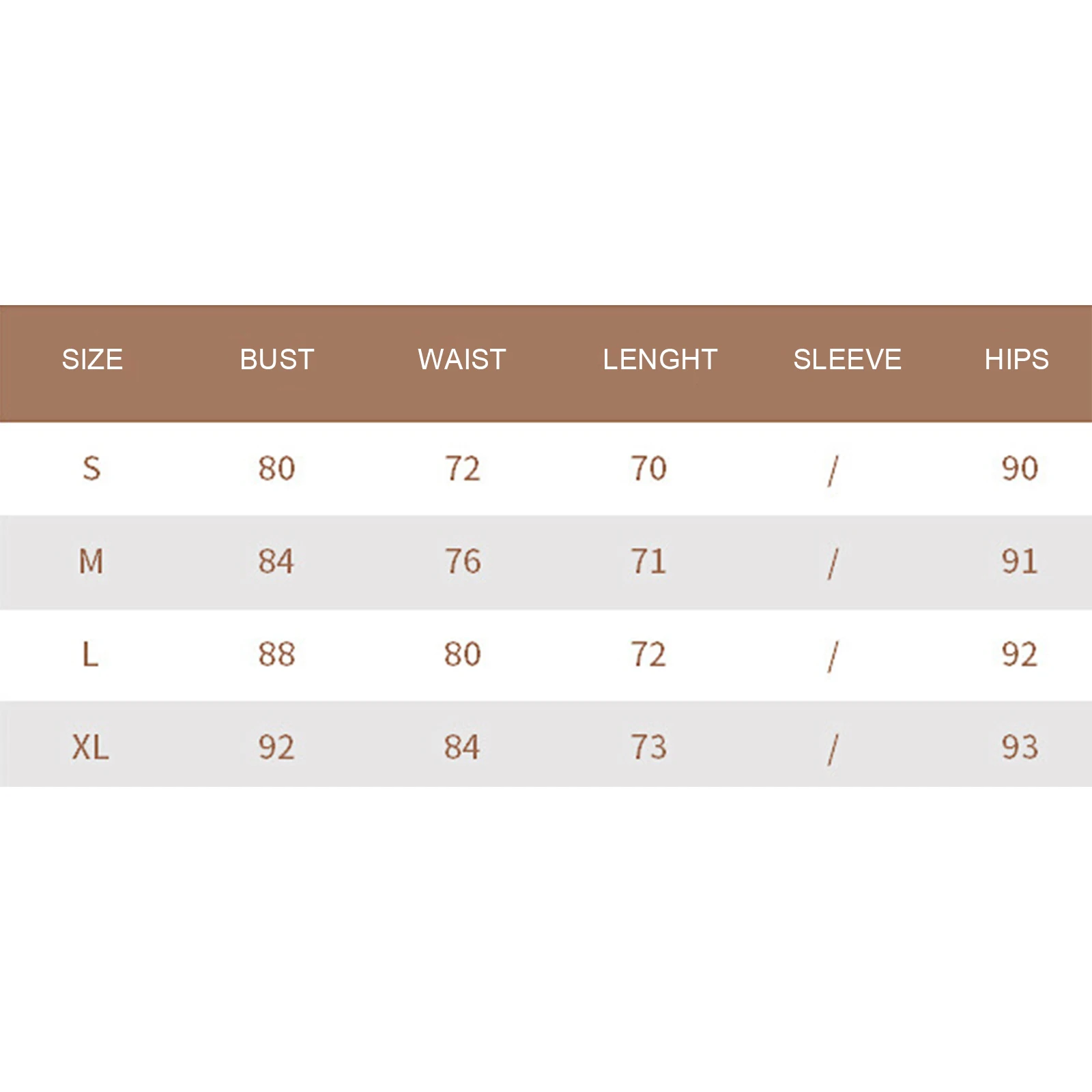Click the BUST column header
This screenshot has height=1092, width=1092.
click(276, 360)
